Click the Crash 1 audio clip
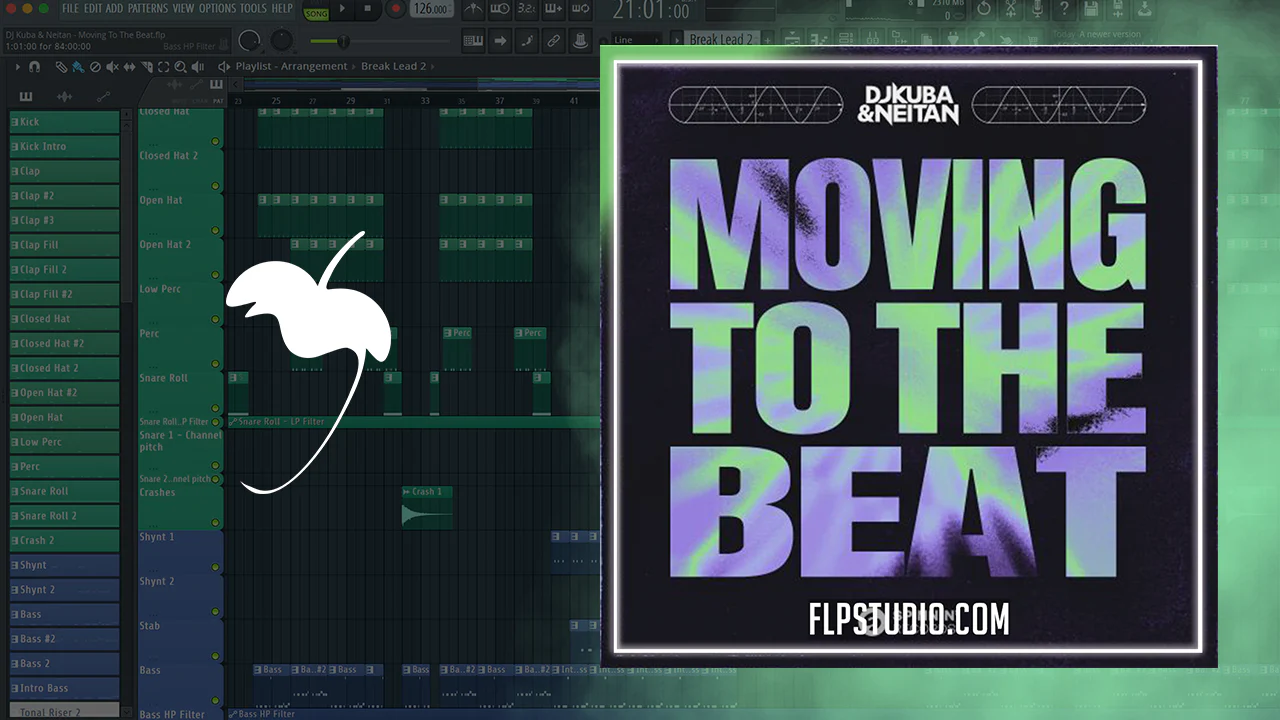1280x720 pixels. [427, 507]
